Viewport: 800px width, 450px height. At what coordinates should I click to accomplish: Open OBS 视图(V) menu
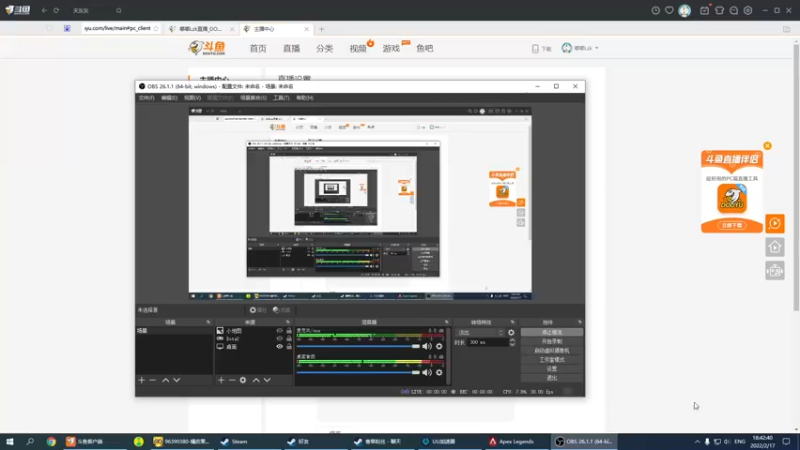pos(192,98)
